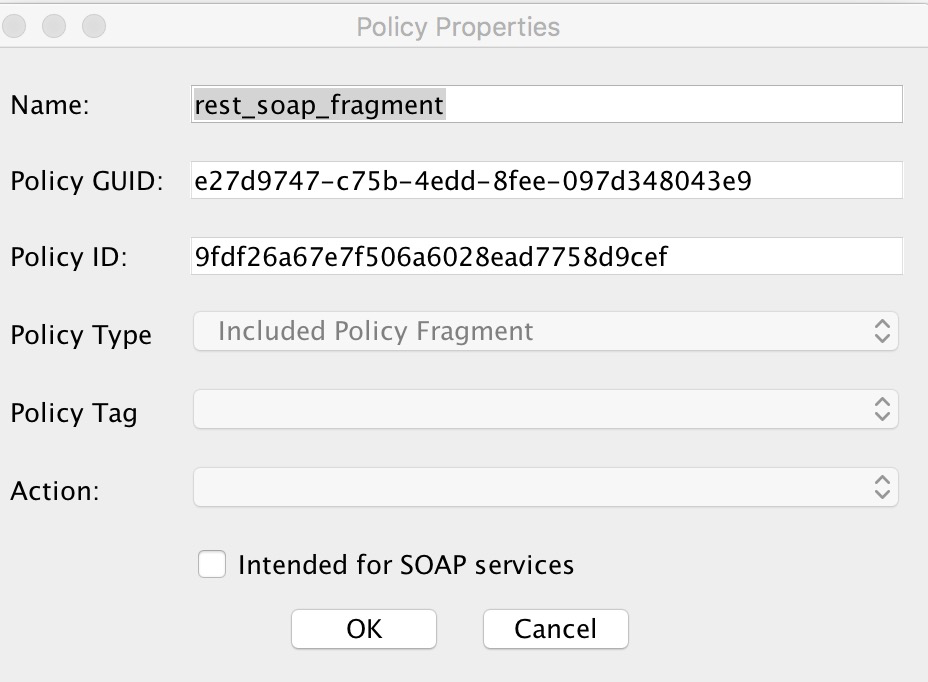
Task: Click the 'Intended for SOAP services' label text
Action: pyautogui.click(x=406, y=565)
